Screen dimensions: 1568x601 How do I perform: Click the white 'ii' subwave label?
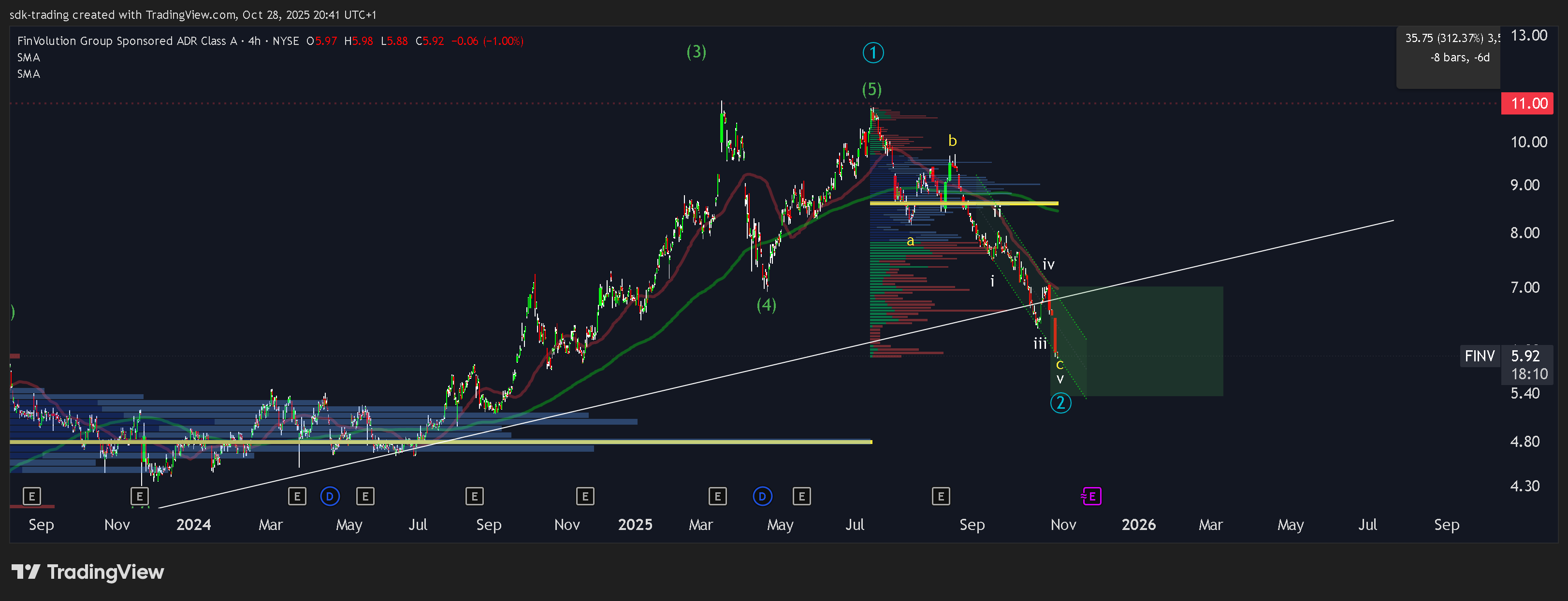click(x=997, y=211)
